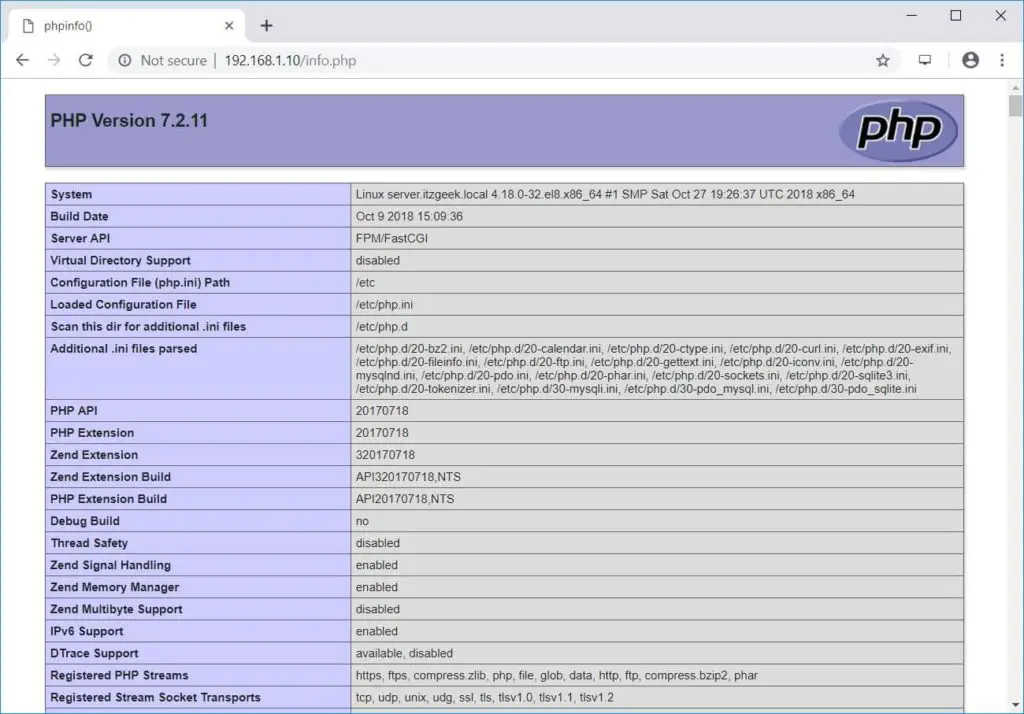Click the FPM/FastCGI value

[x=391, y=238]
